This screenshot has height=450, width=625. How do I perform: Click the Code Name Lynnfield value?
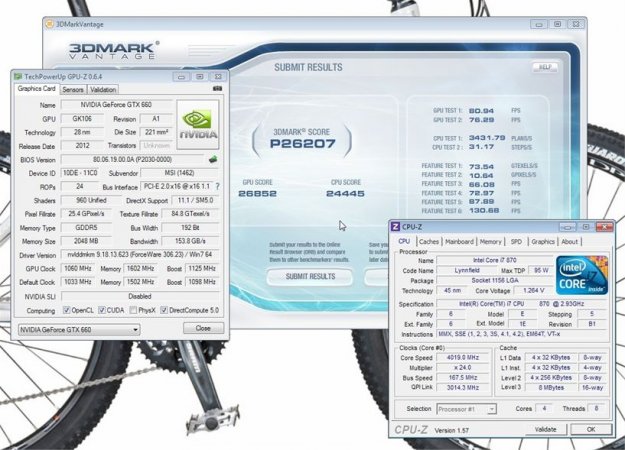click(x=466, y=270)
